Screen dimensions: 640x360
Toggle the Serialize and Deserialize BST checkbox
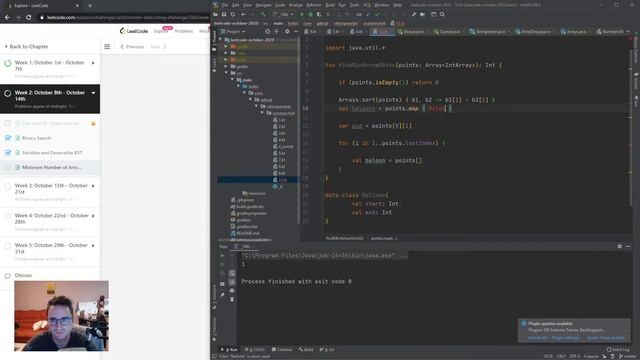[8, 153]
